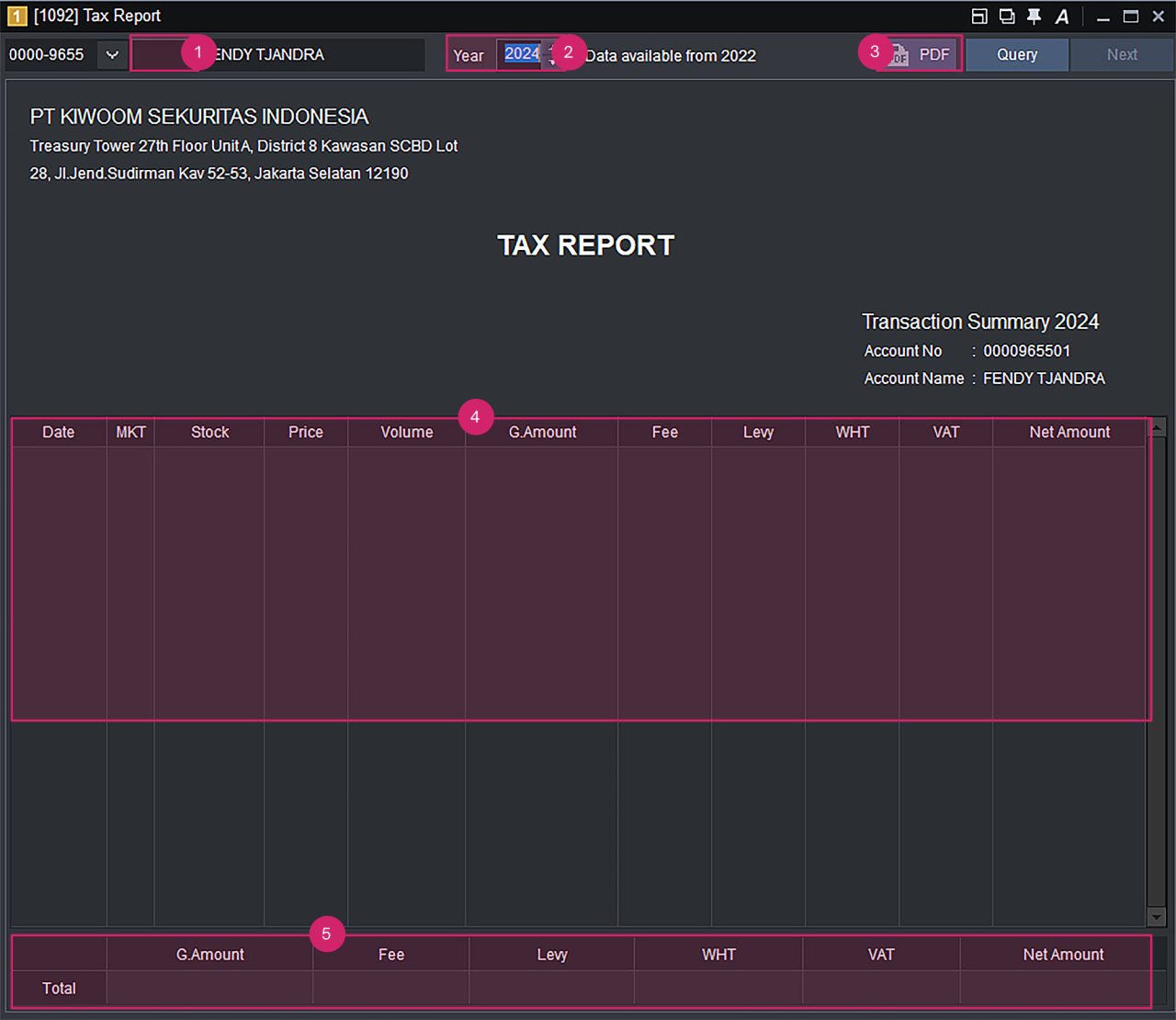This screenshot has height=1020, width=1176.
Task: Minimize the Tax Report window
Action: tap(1103, 17)
